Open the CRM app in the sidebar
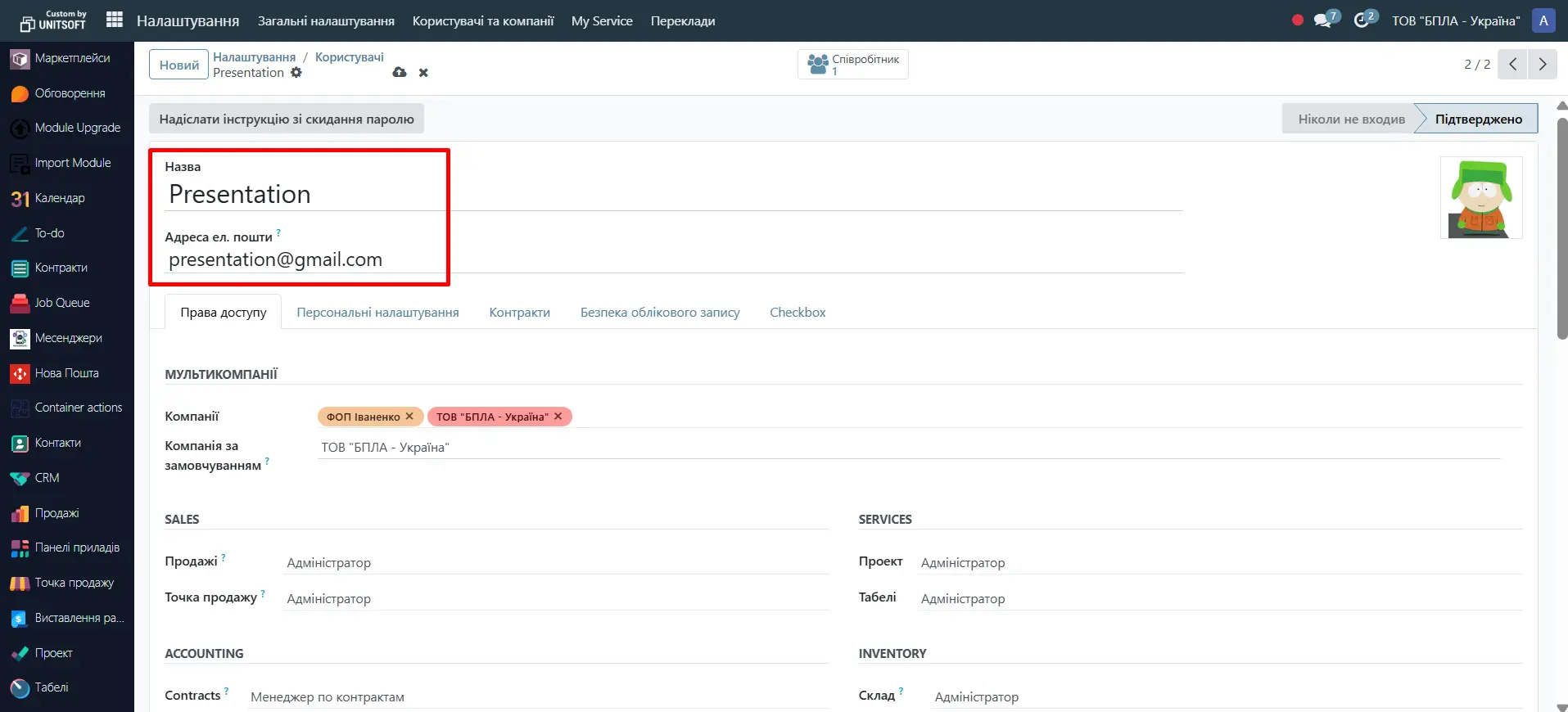Screen dimensions: 1568x712 (47, 478)
